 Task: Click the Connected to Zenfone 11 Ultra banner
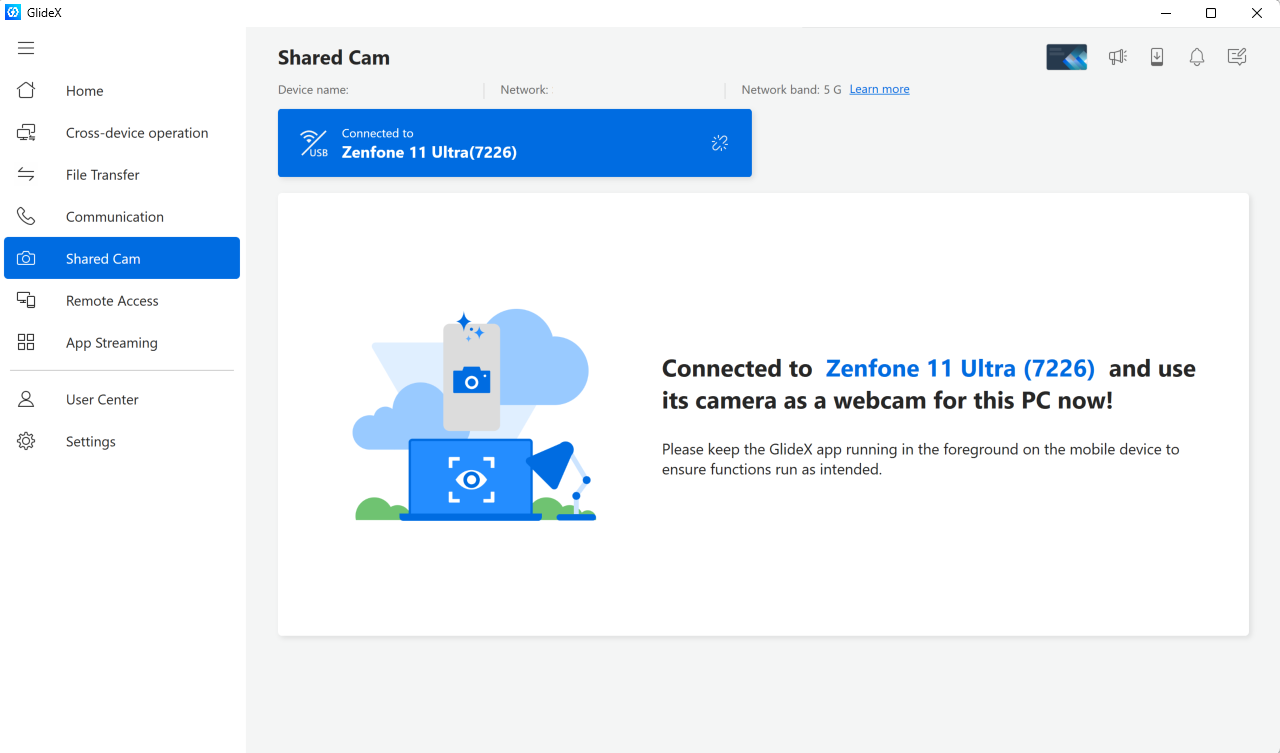514,142
